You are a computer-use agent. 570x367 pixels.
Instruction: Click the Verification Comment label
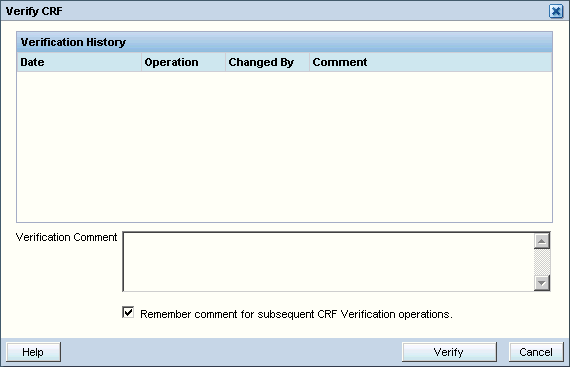[x=67, y=237]
